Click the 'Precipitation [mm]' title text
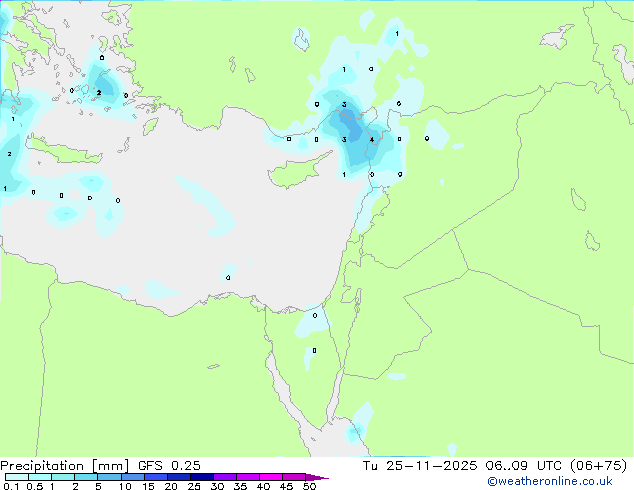634x490 pixels. click(x=64, y=466)
